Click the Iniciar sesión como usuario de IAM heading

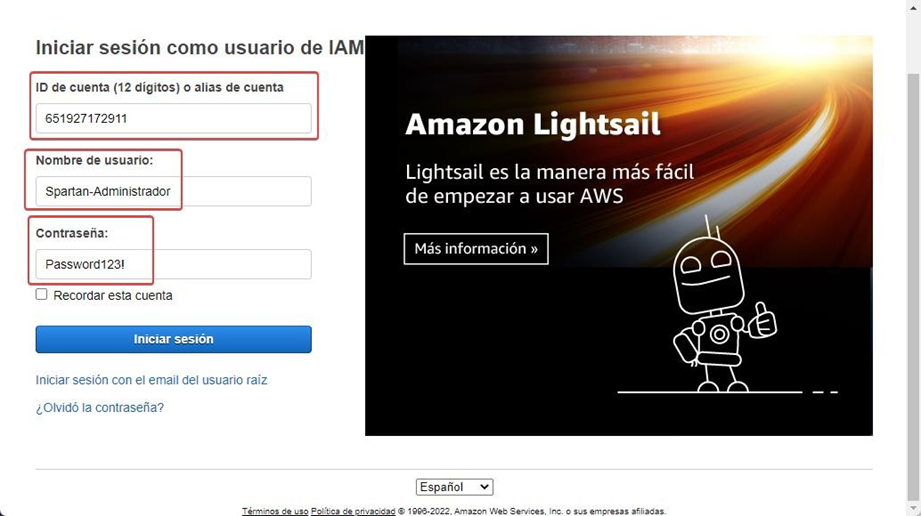[200, 47]
